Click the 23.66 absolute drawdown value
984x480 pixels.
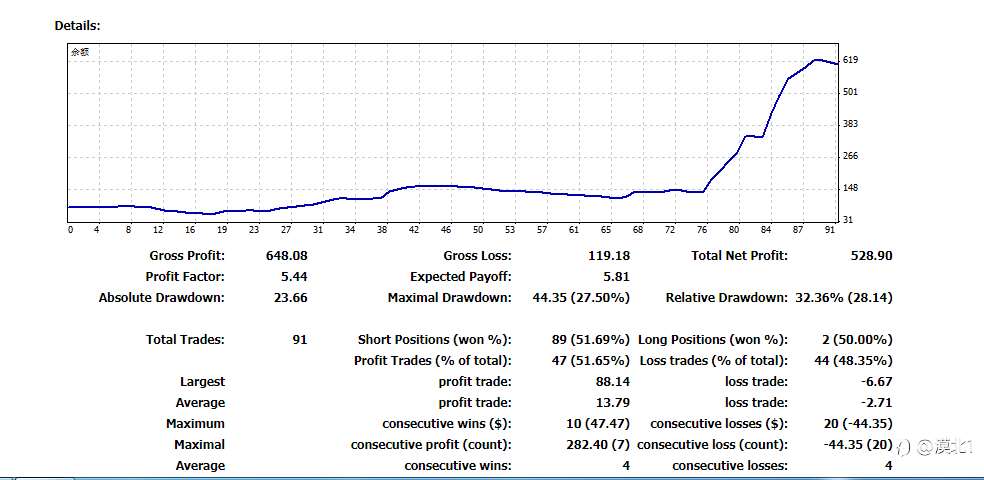coord(291,298)
